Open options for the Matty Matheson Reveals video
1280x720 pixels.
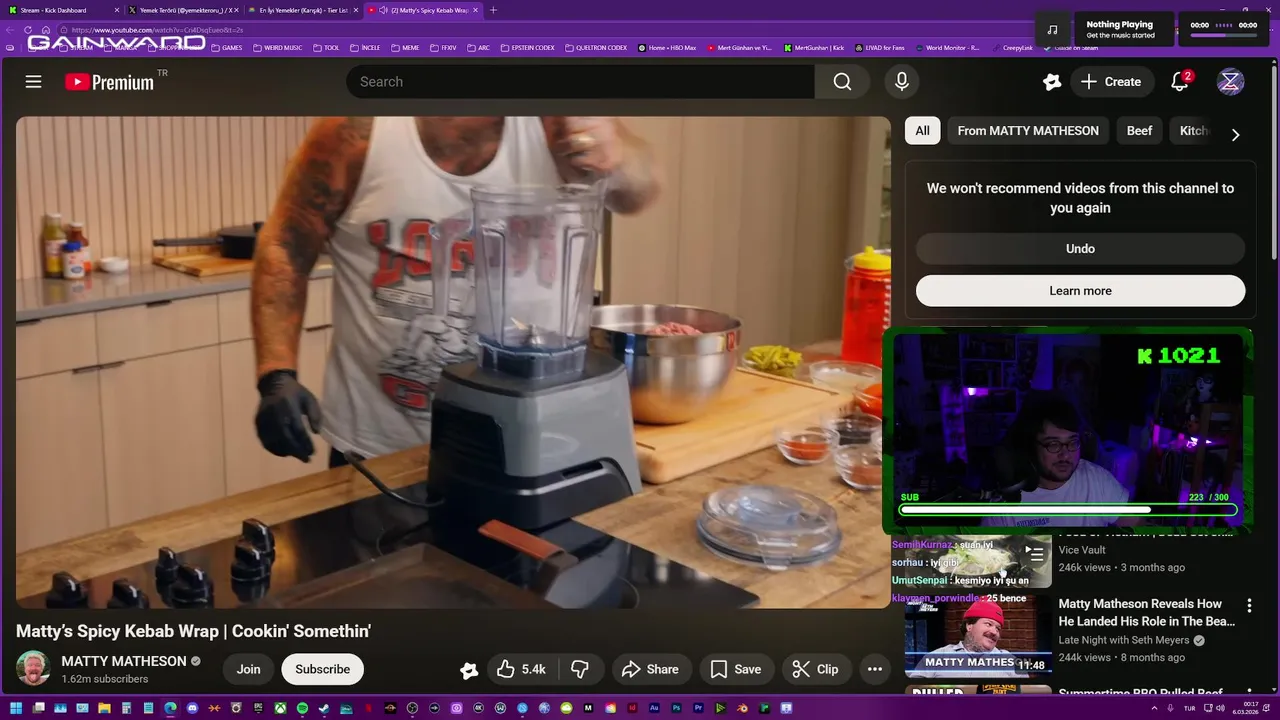[x=1248, y=605]
